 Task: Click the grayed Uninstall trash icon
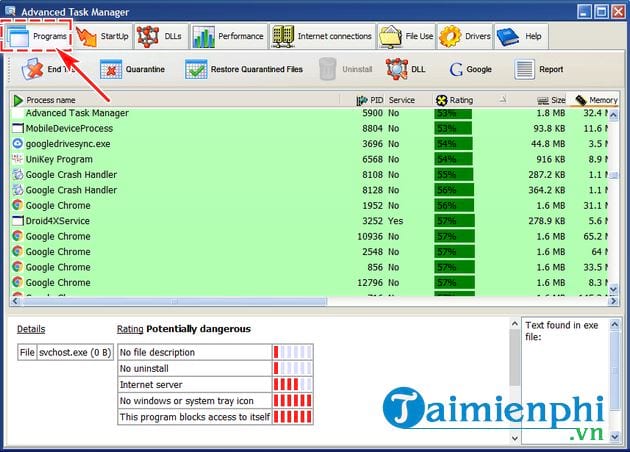(327, 69)
